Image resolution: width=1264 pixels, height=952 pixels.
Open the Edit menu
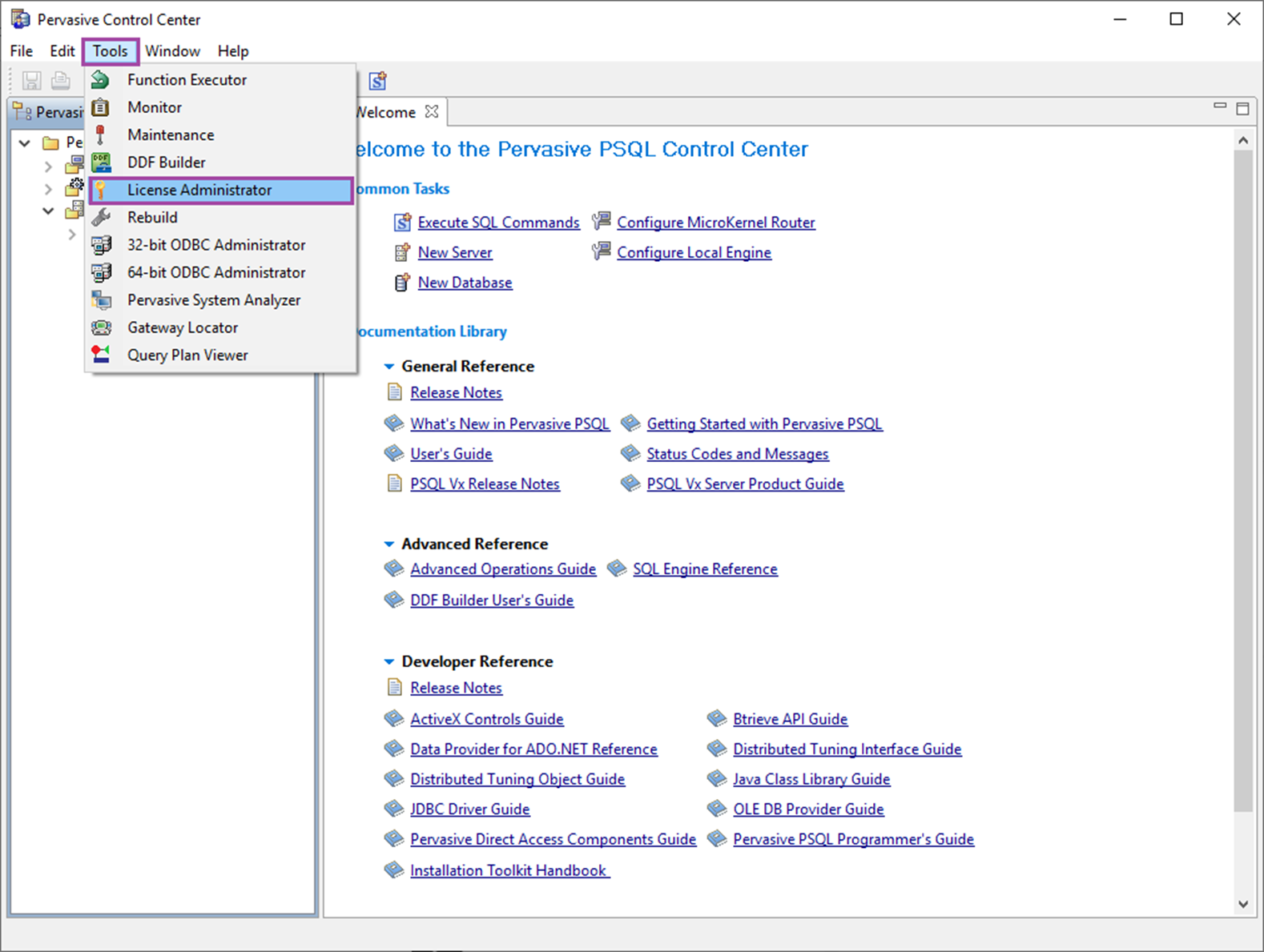click(62, 50)
